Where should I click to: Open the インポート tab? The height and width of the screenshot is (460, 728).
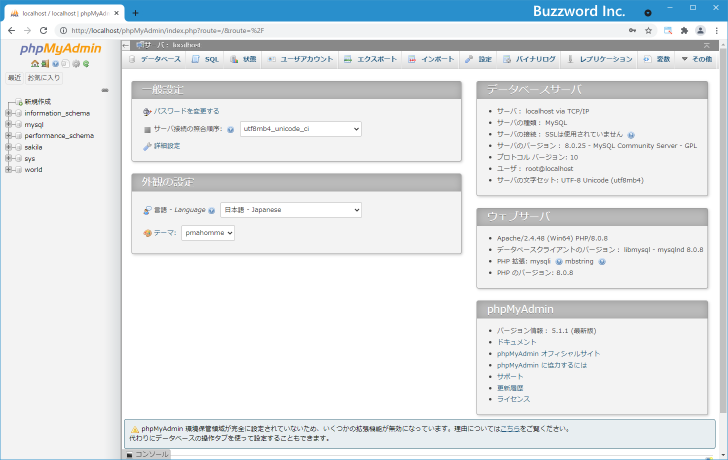[431, 59]
